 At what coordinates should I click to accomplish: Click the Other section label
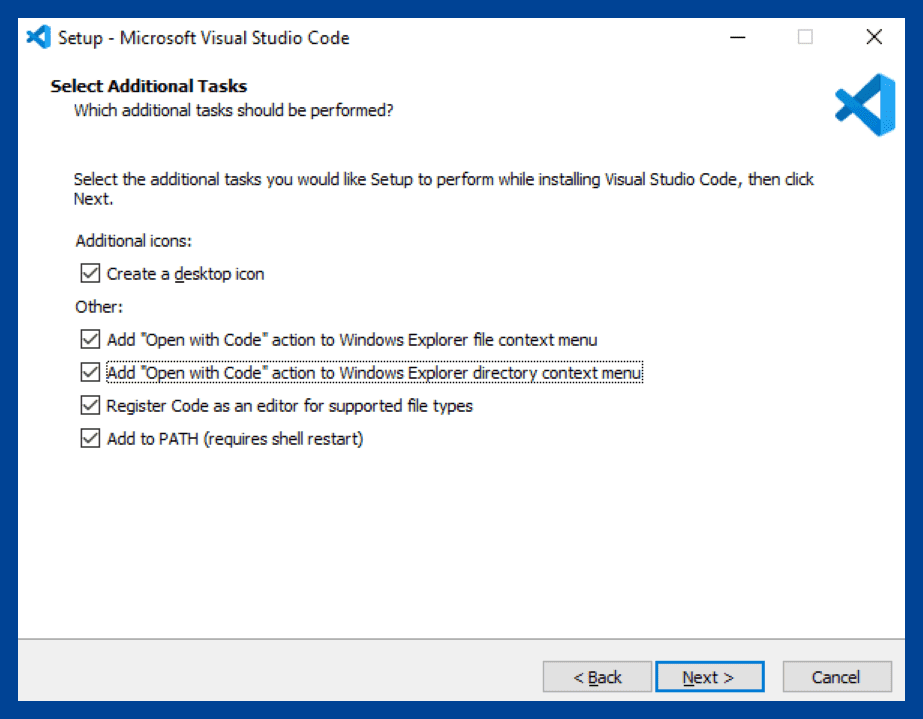(x=98, y=306)
